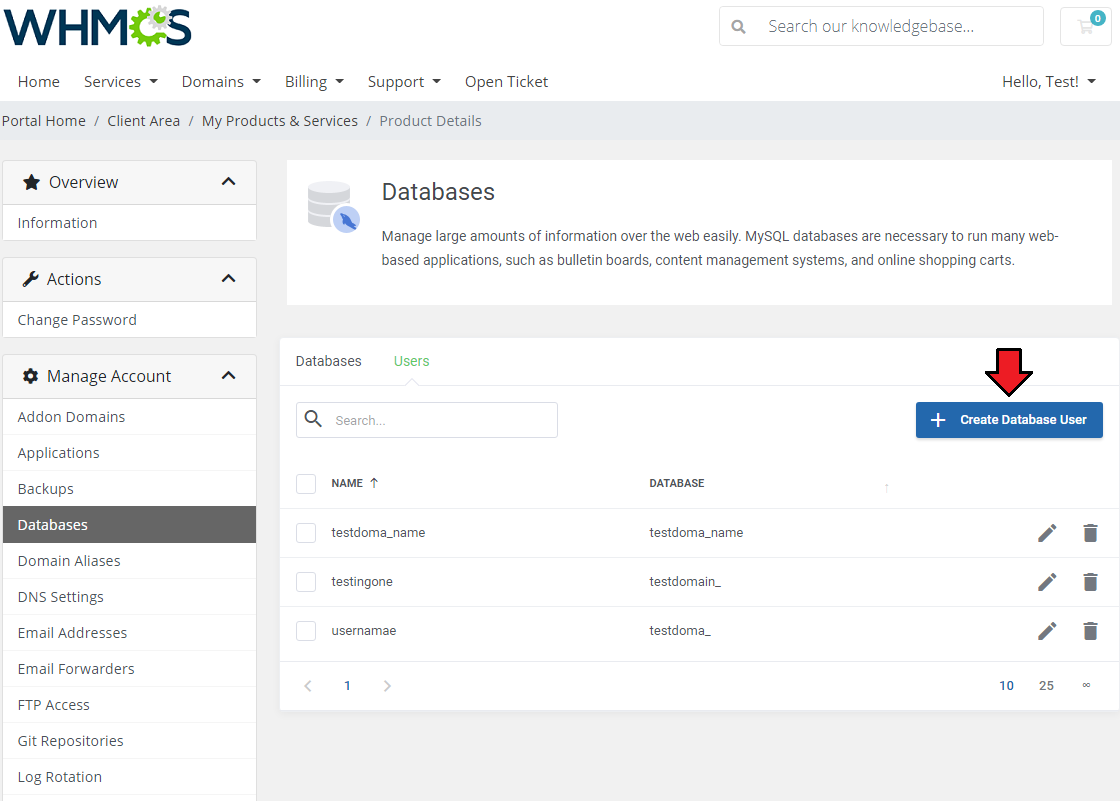This screenshot has height=801, width=1120.
Task: Open Backups in the sidebar
Action: (x=129, y=489)
